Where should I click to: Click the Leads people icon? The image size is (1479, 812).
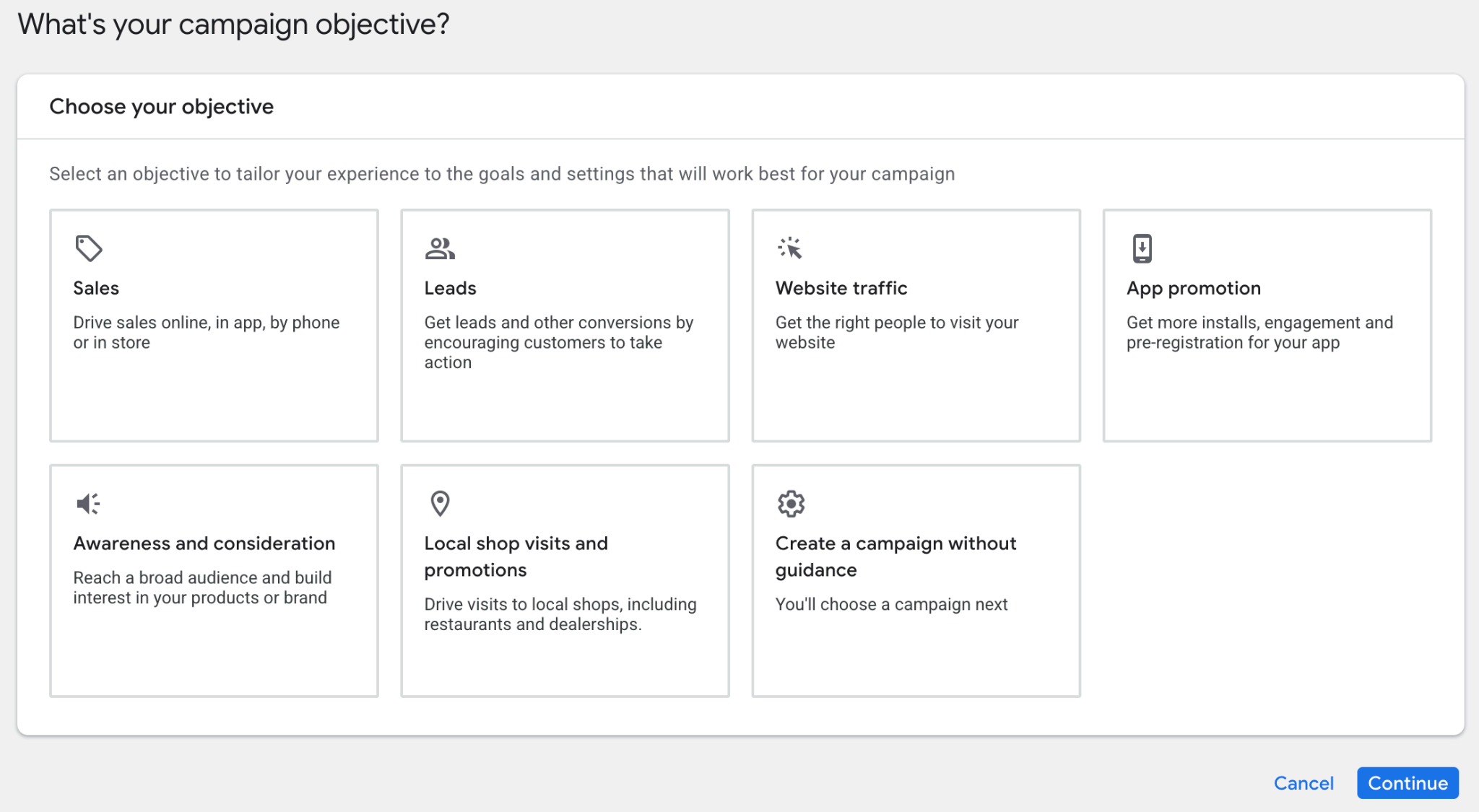pos(440,248)
